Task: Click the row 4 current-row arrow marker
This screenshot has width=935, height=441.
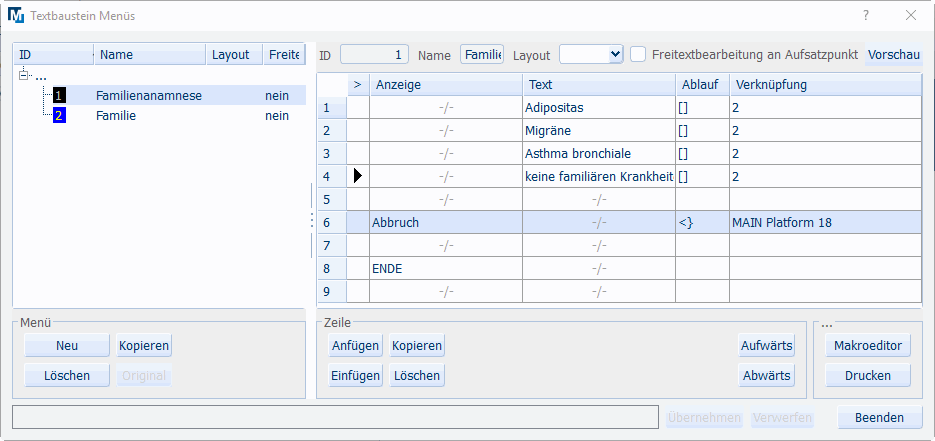Action: tap(358, 176)
